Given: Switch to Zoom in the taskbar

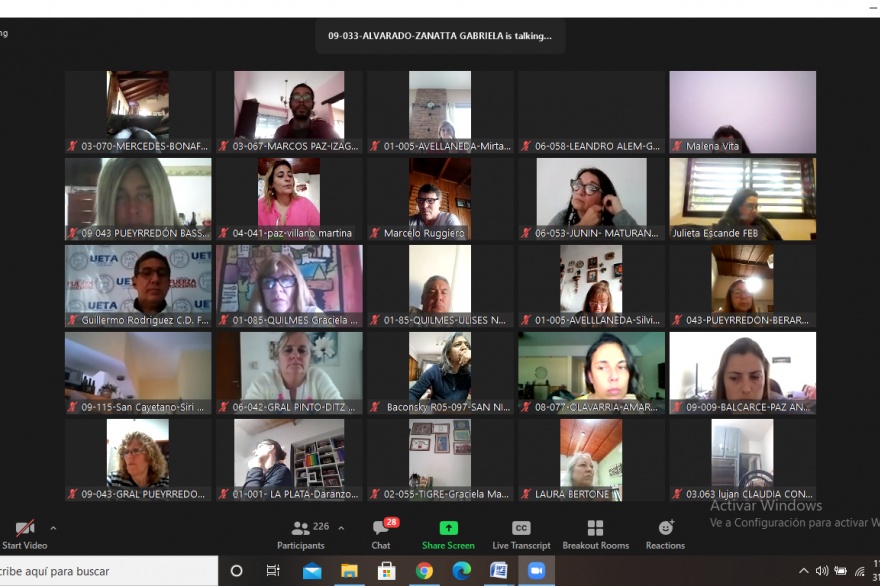Looking at the screenshot, I should (537, 571).
